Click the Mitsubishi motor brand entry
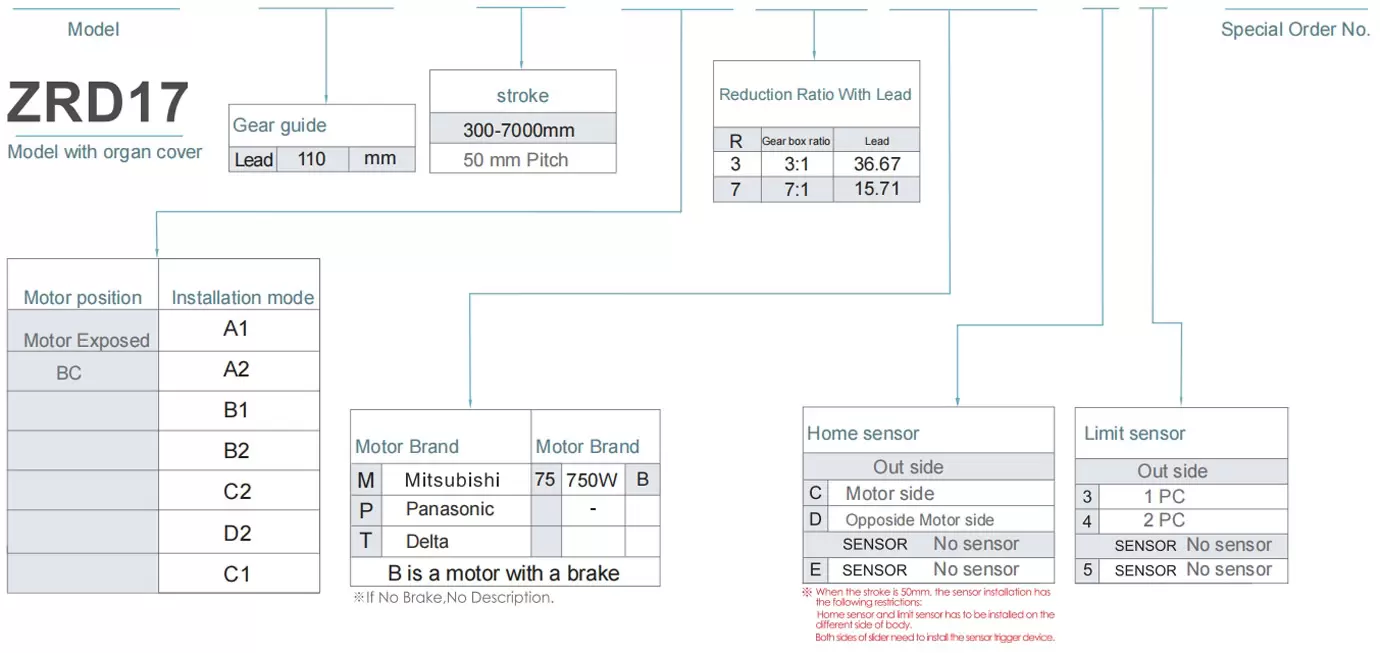1380x653 pixels. 452,480
